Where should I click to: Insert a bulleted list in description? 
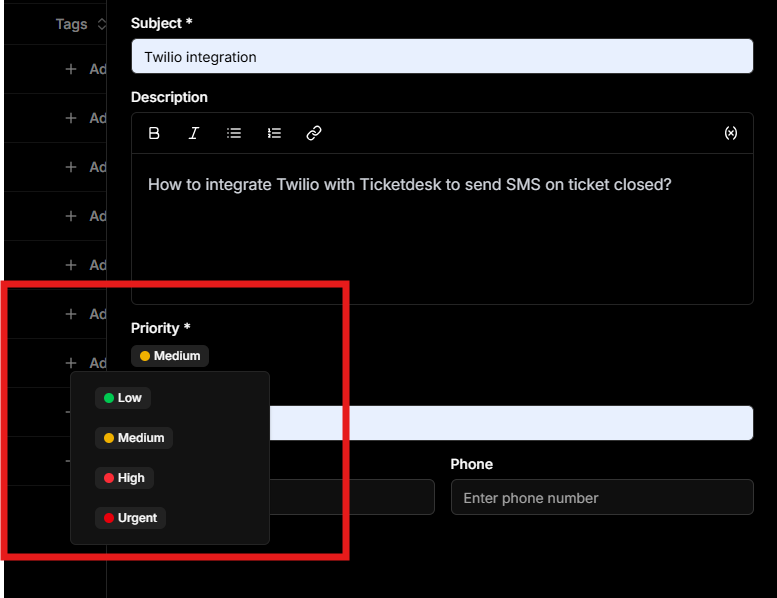click(234, 133)
